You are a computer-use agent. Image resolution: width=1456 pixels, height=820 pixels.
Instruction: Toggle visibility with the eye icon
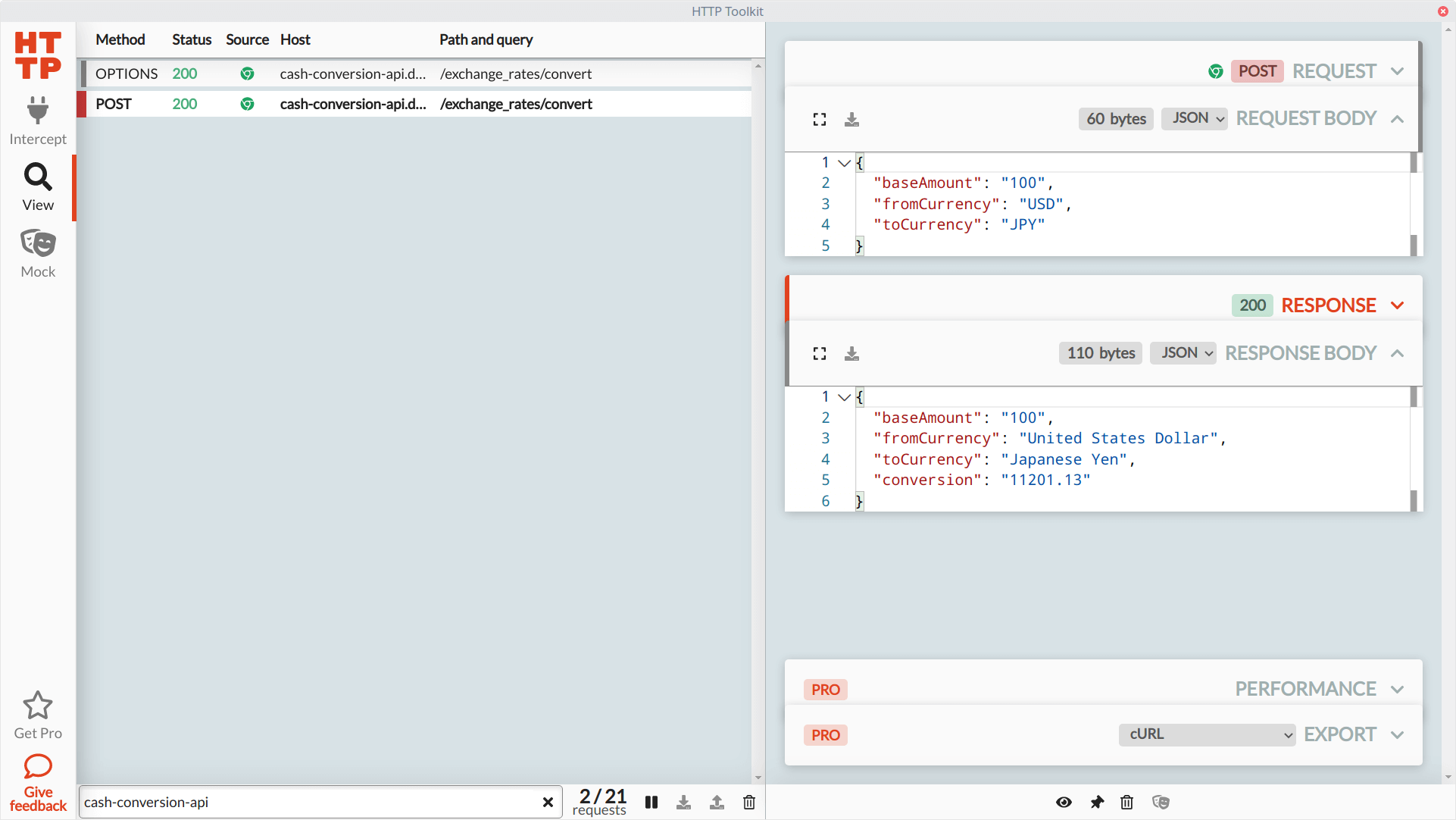point(1064,802)
